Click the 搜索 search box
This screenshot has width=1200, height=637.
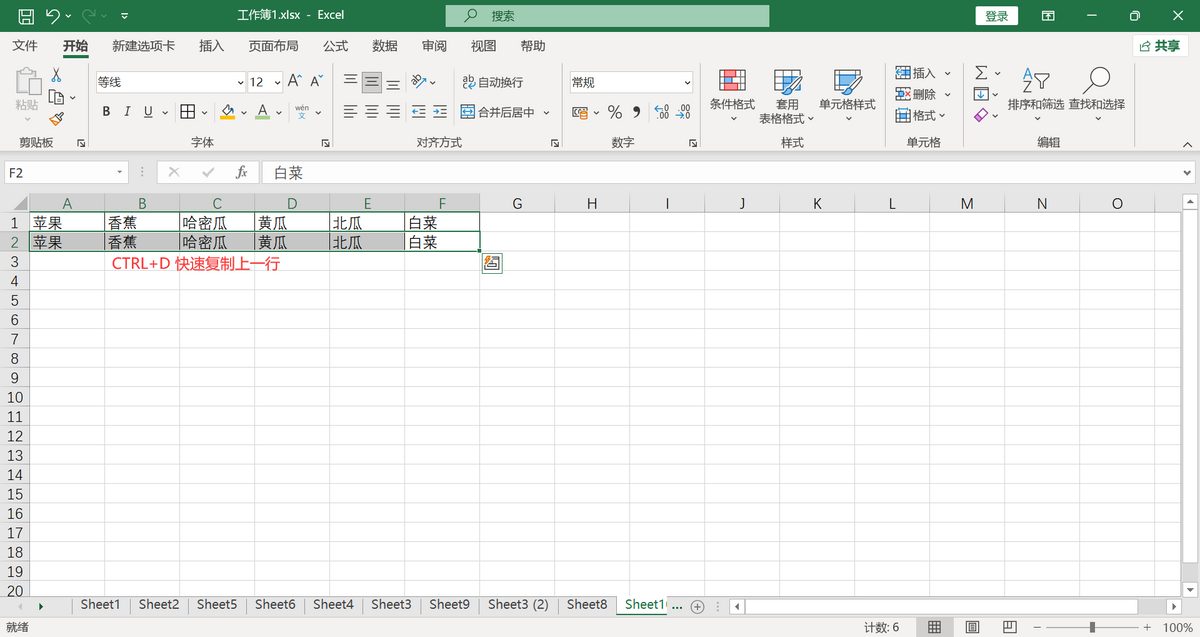tap(607, 16)
